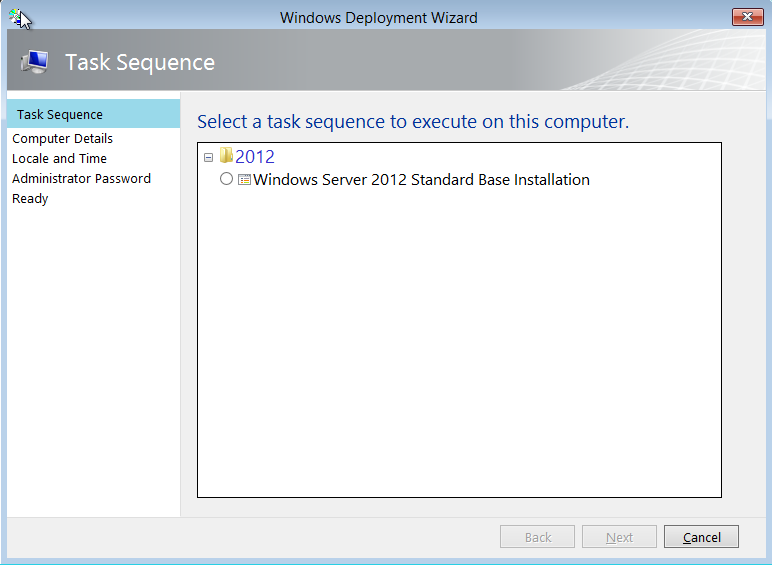This screenshot has height=565, width=772.
Task: Click the Next button
Action: click(x=619, y=537)
